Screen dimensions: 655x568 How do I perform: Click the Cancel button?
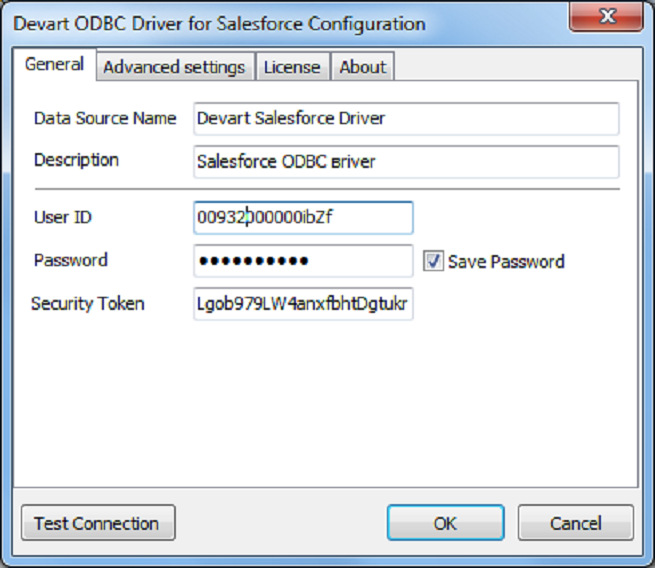coord(576,523)
